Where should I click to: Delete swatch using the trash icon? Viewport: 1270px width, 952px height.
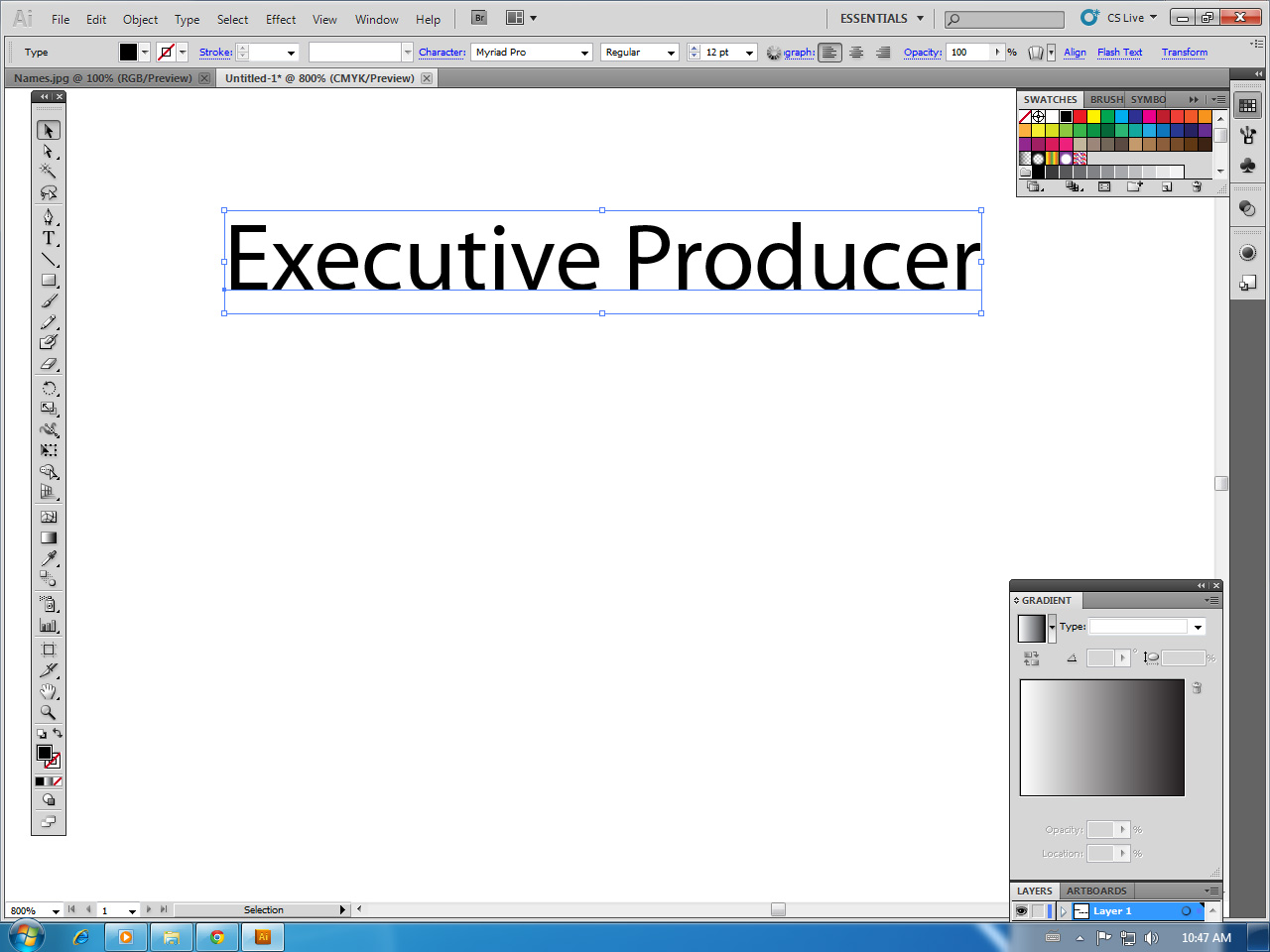[x=1198, y=186]
